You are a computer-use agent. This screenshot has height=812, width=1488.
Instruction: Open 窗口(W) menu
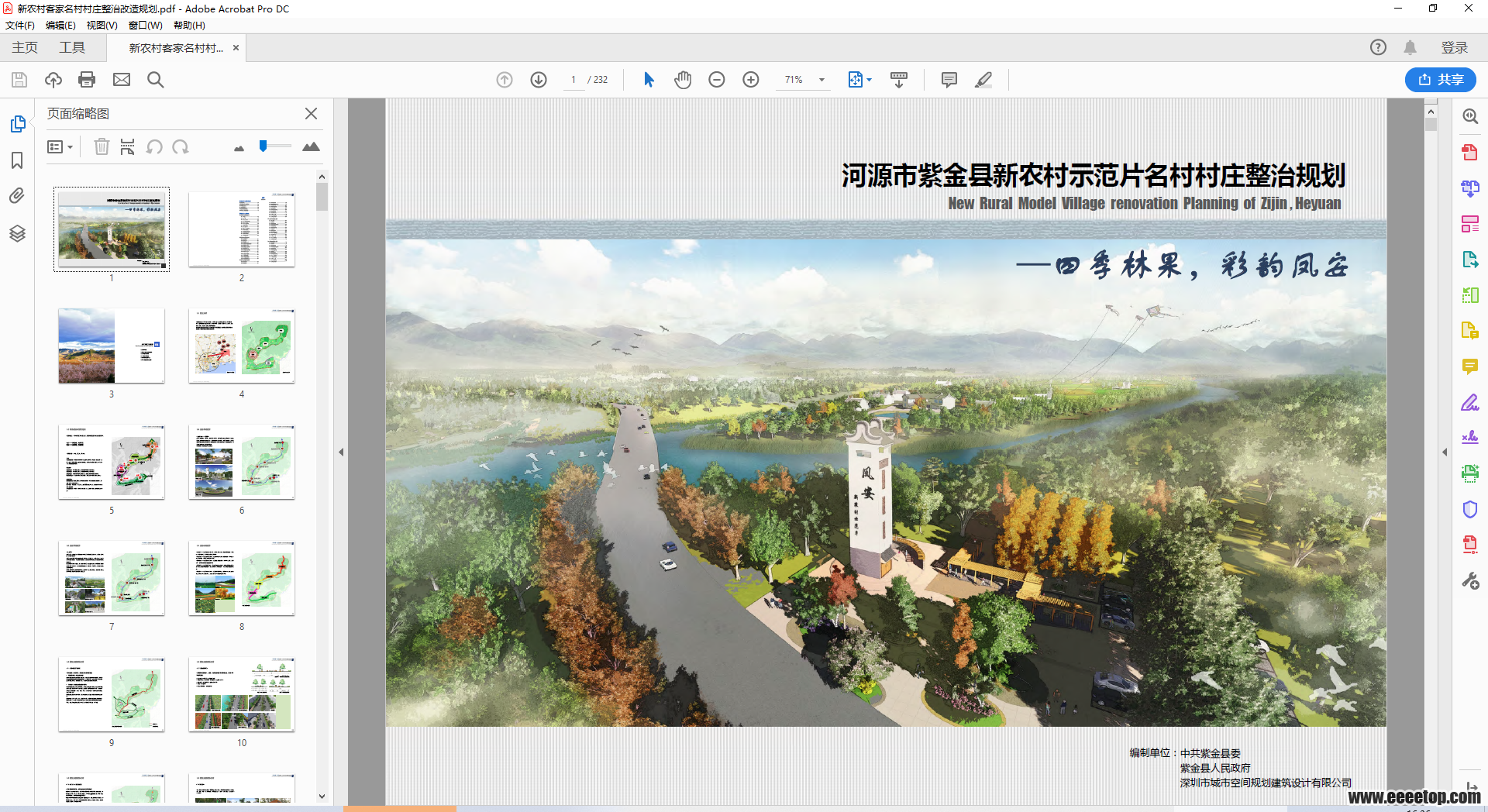(145, 26)
